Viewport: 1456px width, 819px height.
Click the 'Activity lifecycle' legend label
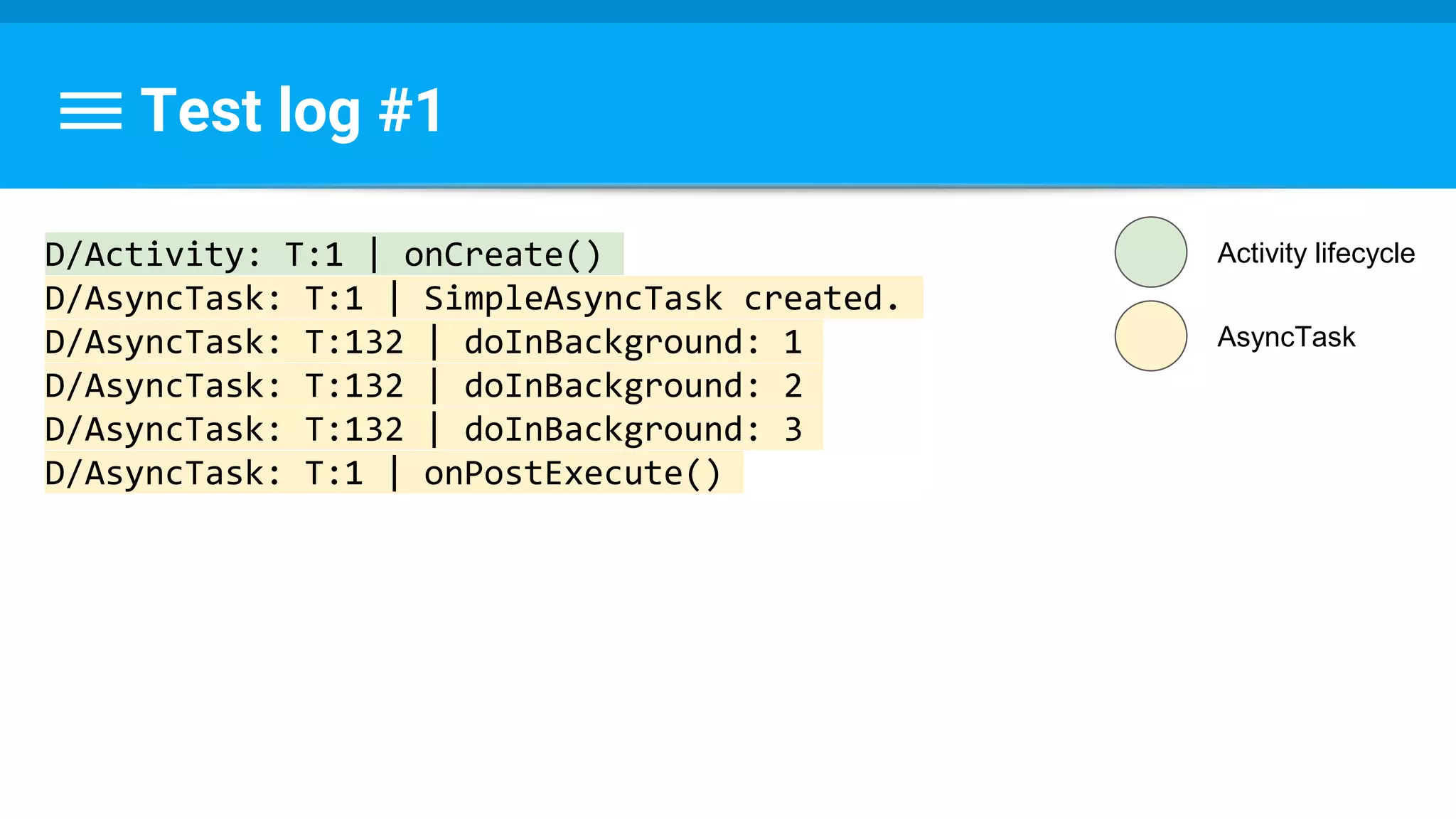[x=1316, y=254]
